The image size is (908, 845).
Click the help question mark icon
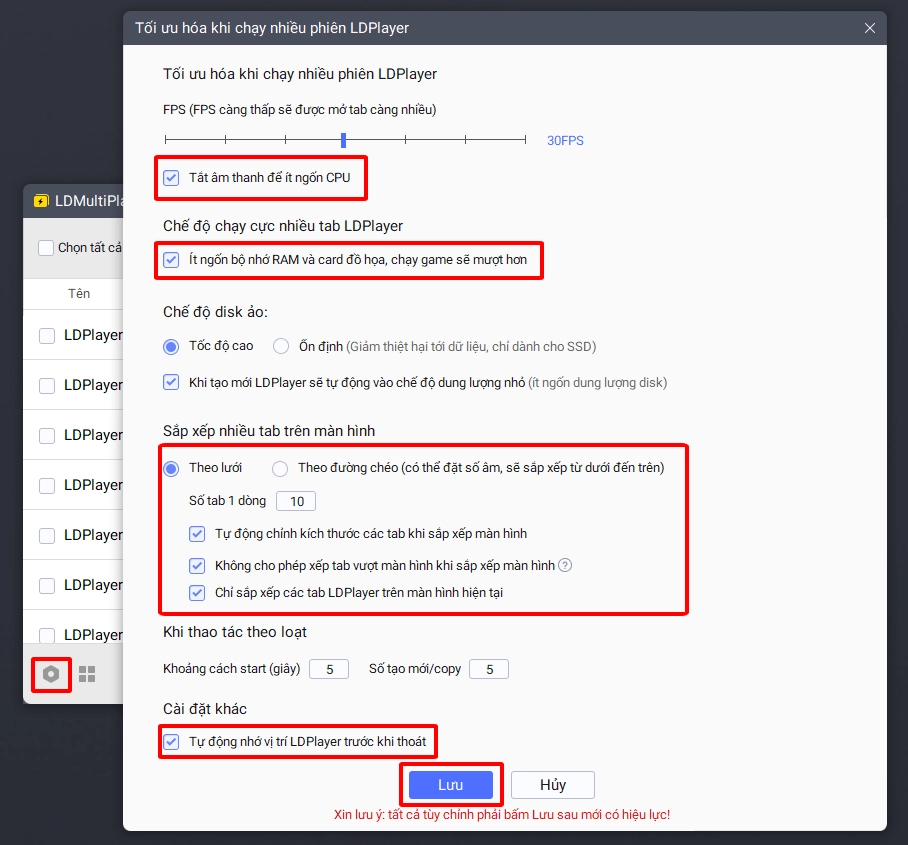point(565,566)
